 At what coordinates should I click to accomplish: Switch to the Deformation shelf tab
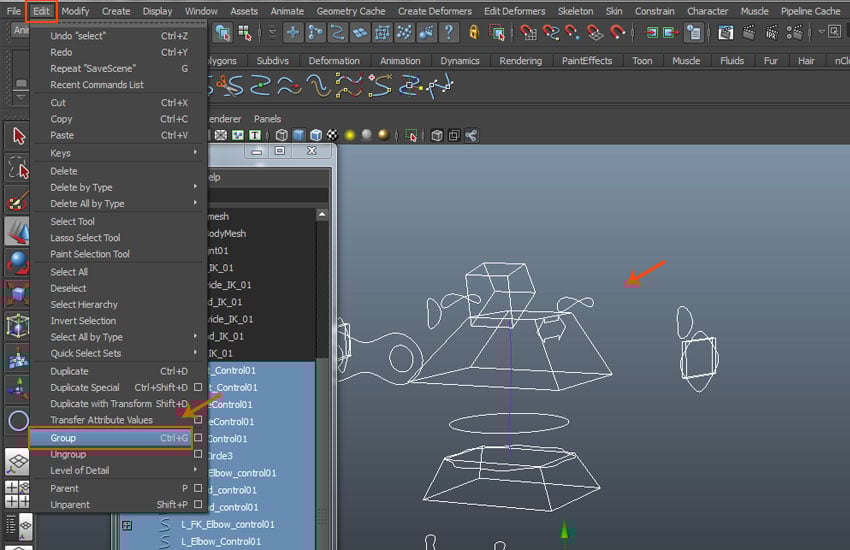coord(333,60)
